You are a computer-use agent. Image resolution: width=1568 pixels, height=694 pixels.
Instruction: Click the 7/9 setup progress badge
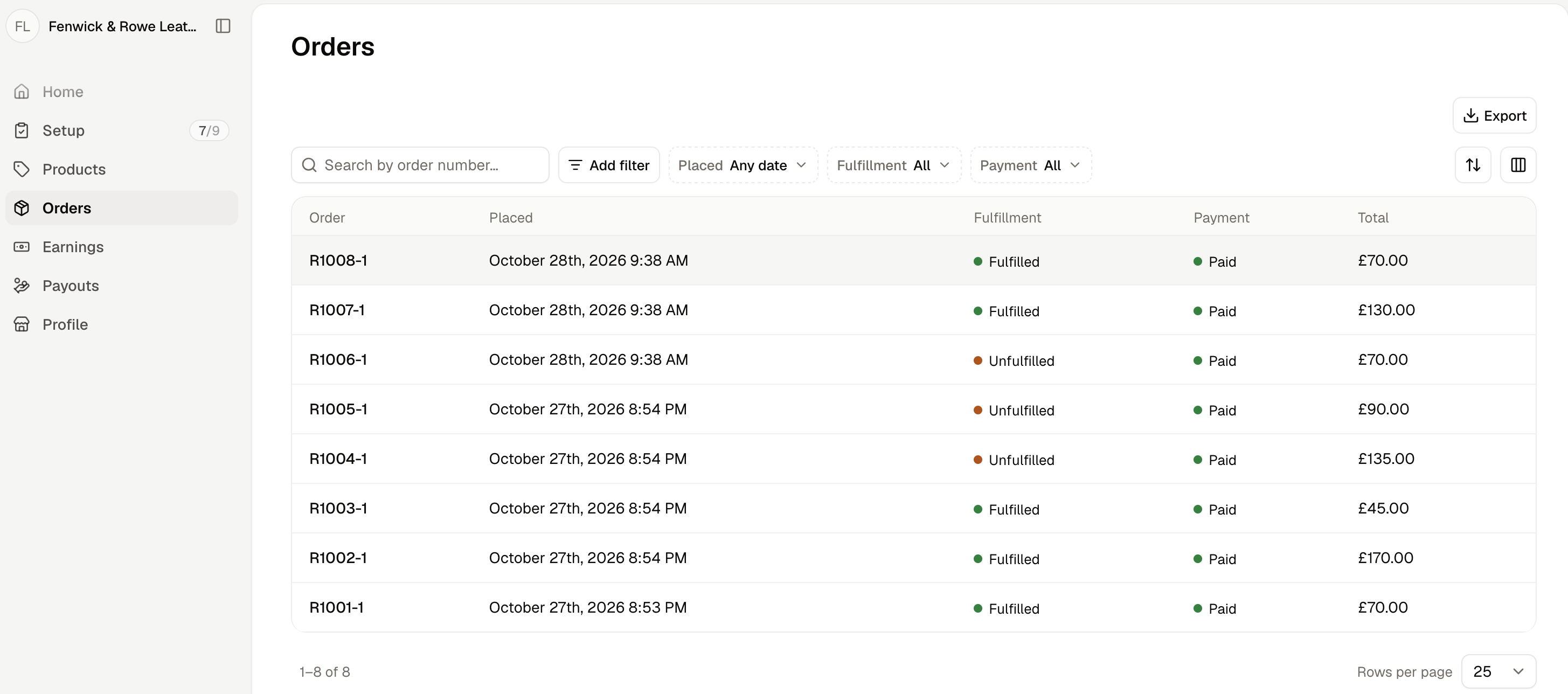pyautogui.click(x=209, y=130)
